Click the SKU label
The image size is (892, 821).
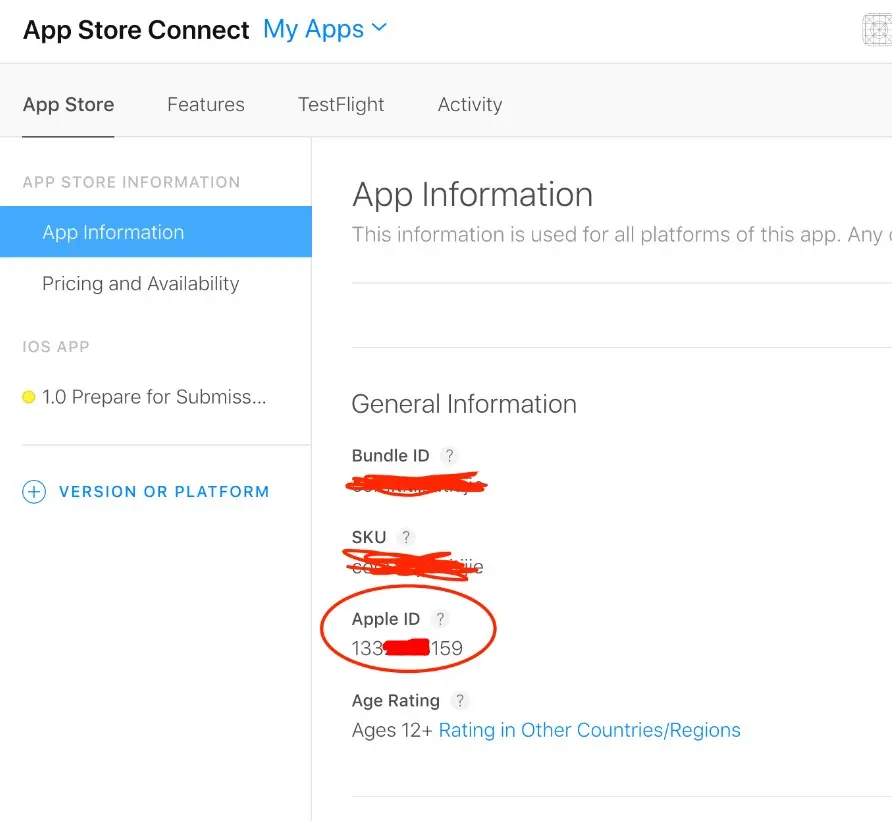pyautogui.click(x=369, y=537)
